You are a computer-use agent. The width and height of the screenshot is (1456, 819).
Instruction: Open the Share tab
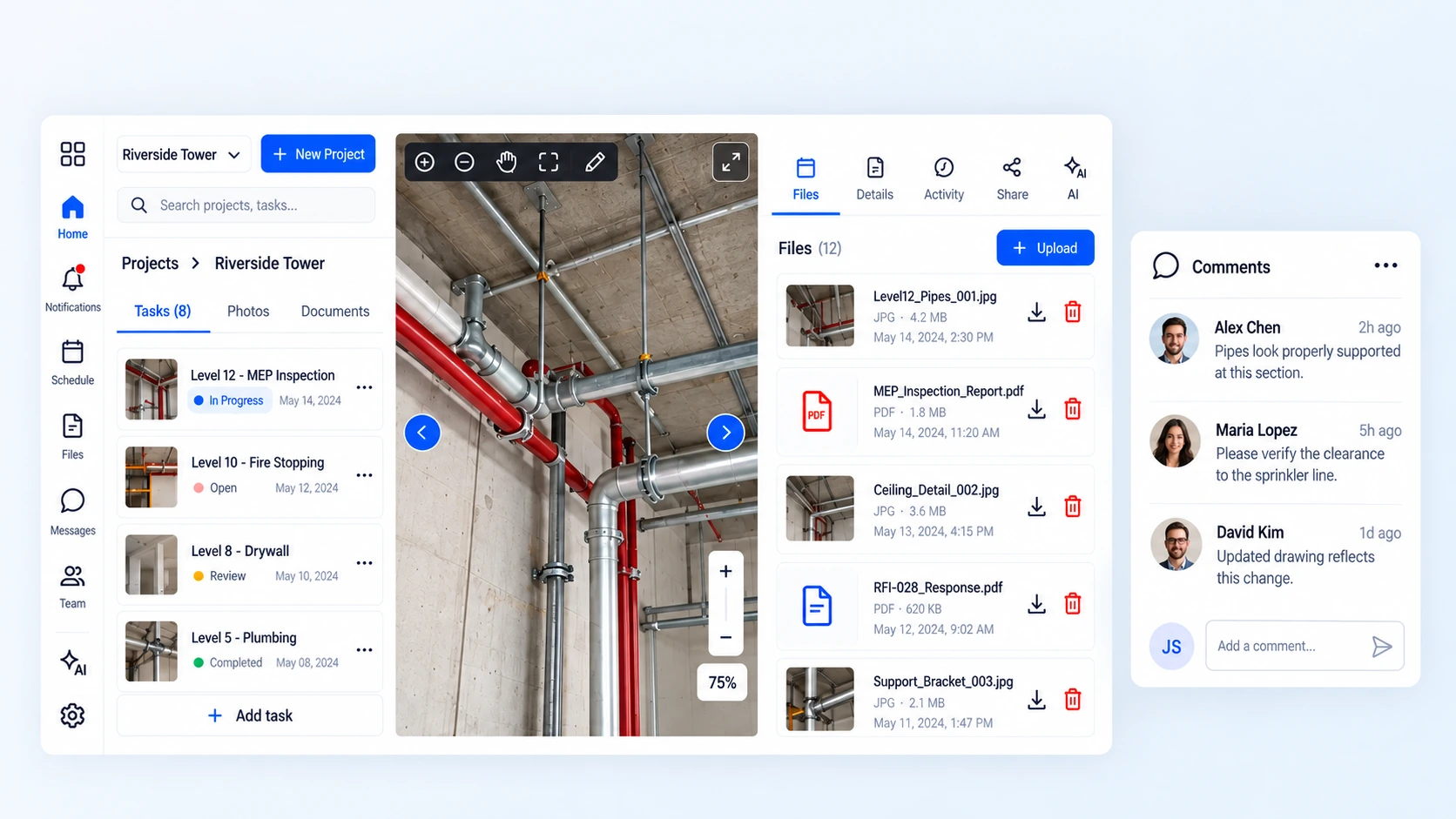tap(1012, 179)
